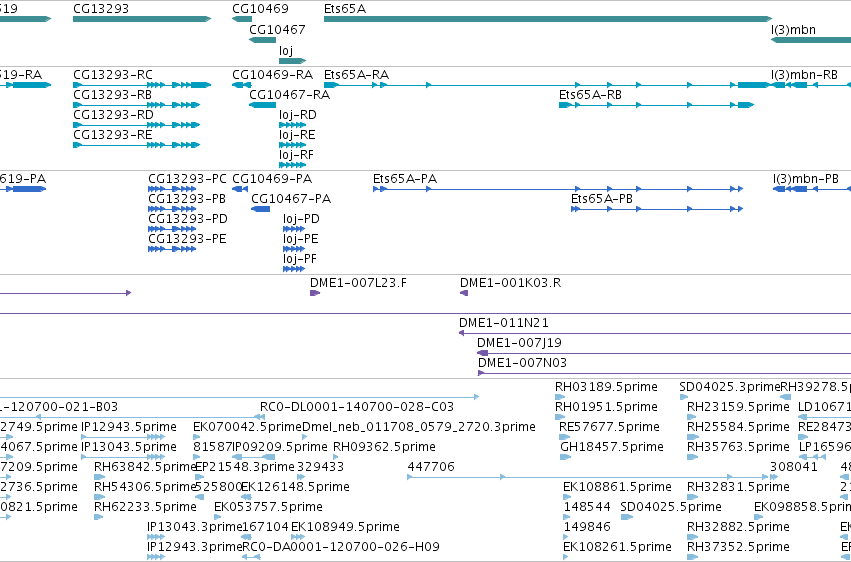Select the Ets65A-RB transcript label

590,95
